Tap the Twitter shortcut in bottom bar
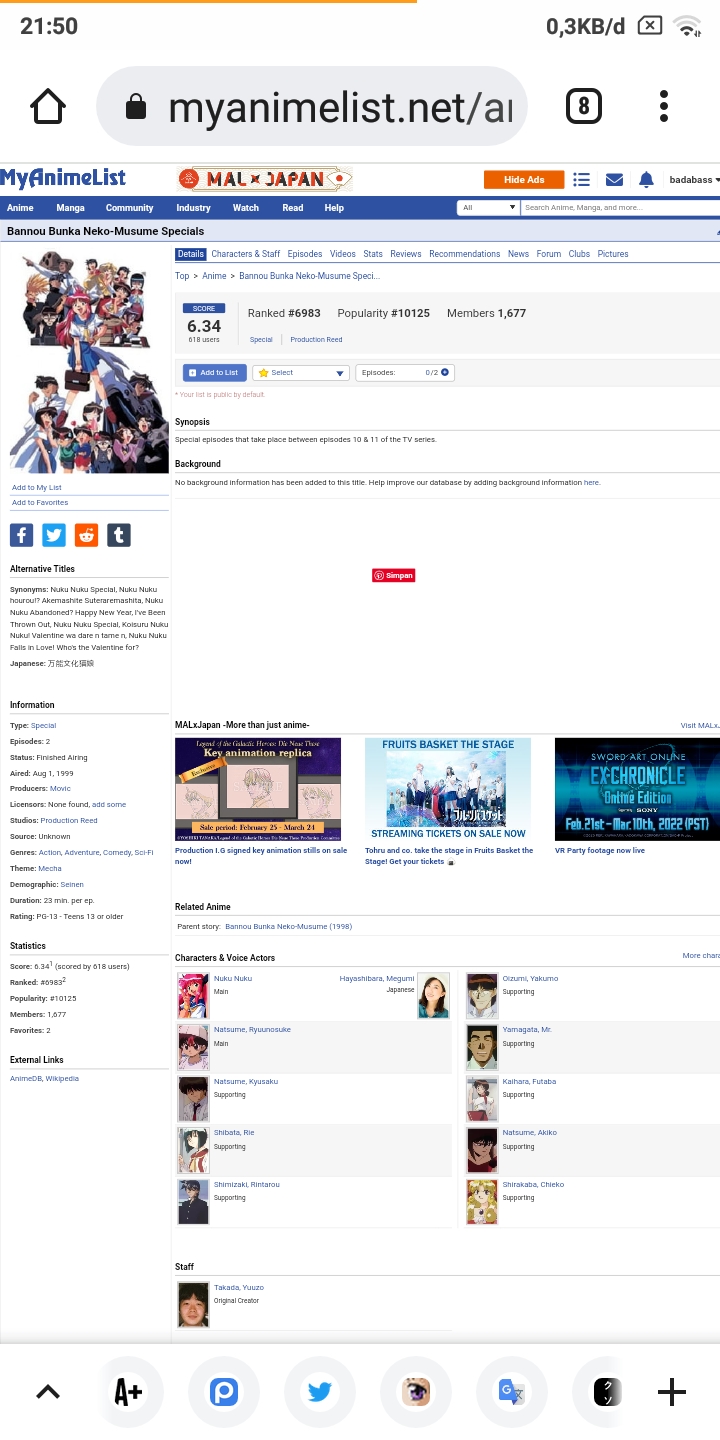 pos(320,1392)
